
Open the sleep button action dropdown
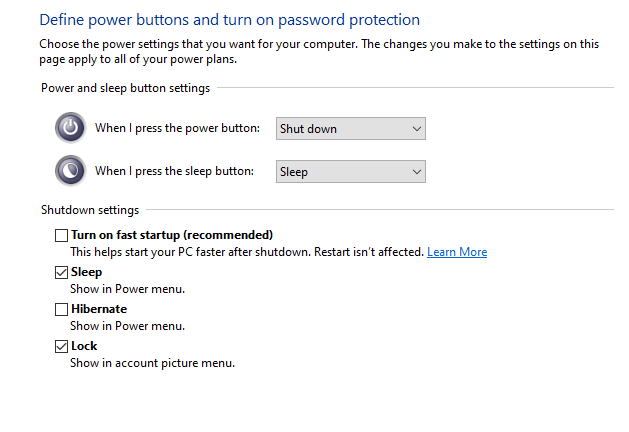pos(350,172)
